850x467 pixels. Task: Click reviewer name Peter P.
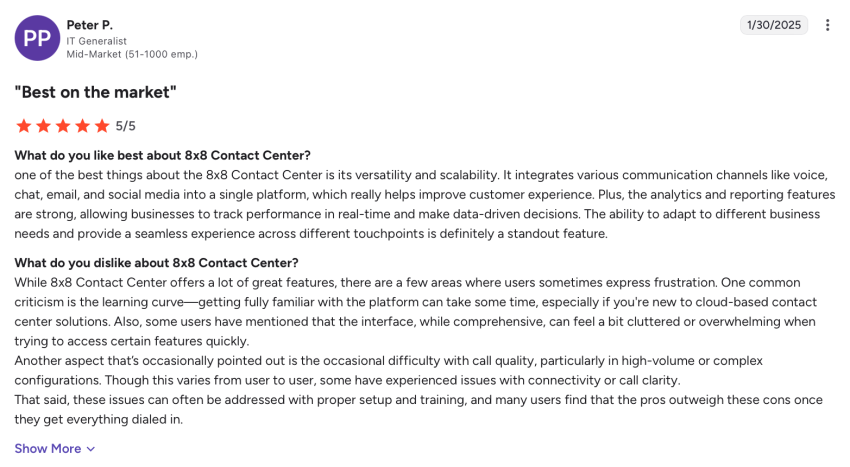point(89,24)
